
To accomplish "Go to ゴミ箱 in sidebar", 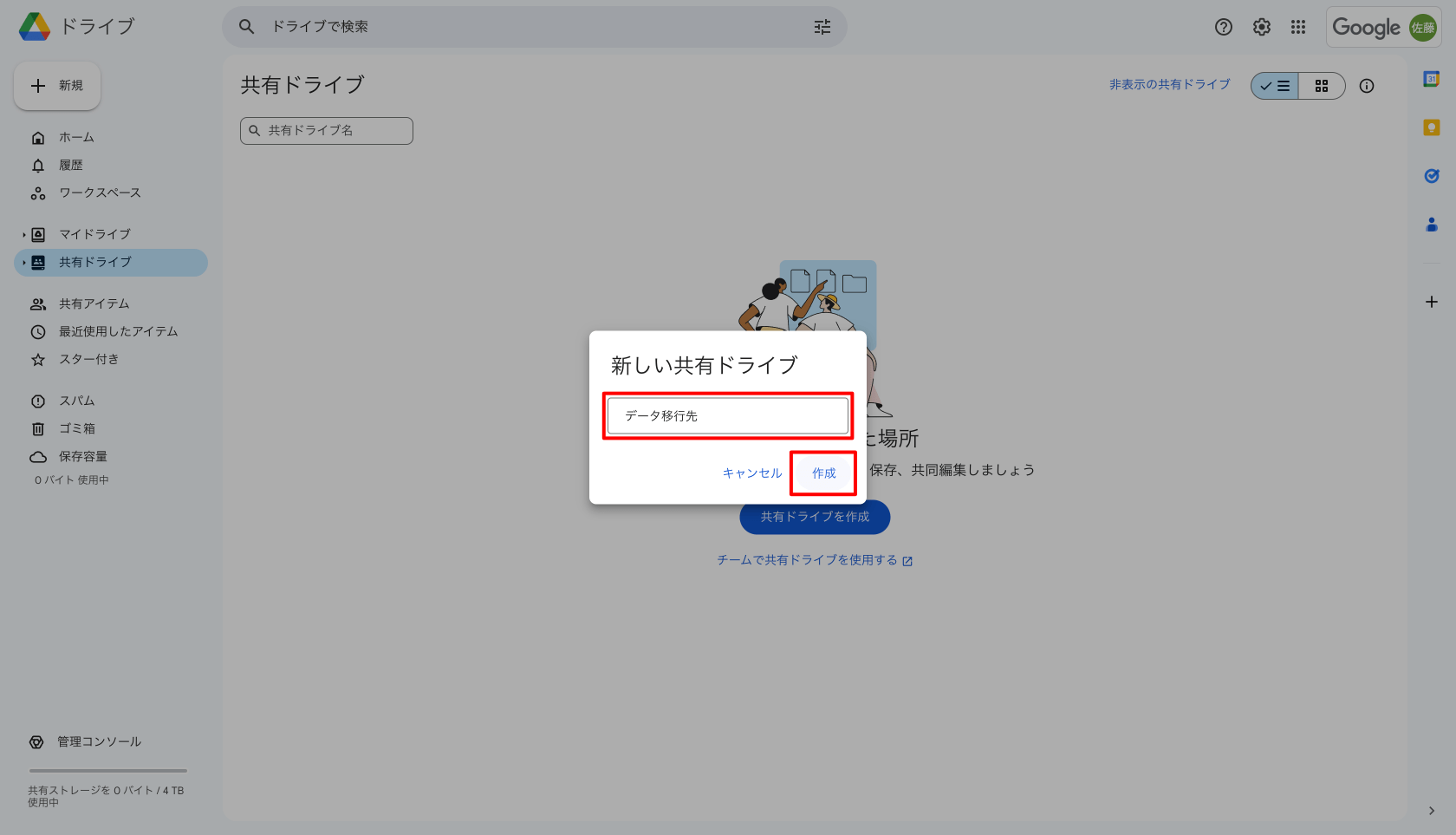I will (x=77, y=428).
